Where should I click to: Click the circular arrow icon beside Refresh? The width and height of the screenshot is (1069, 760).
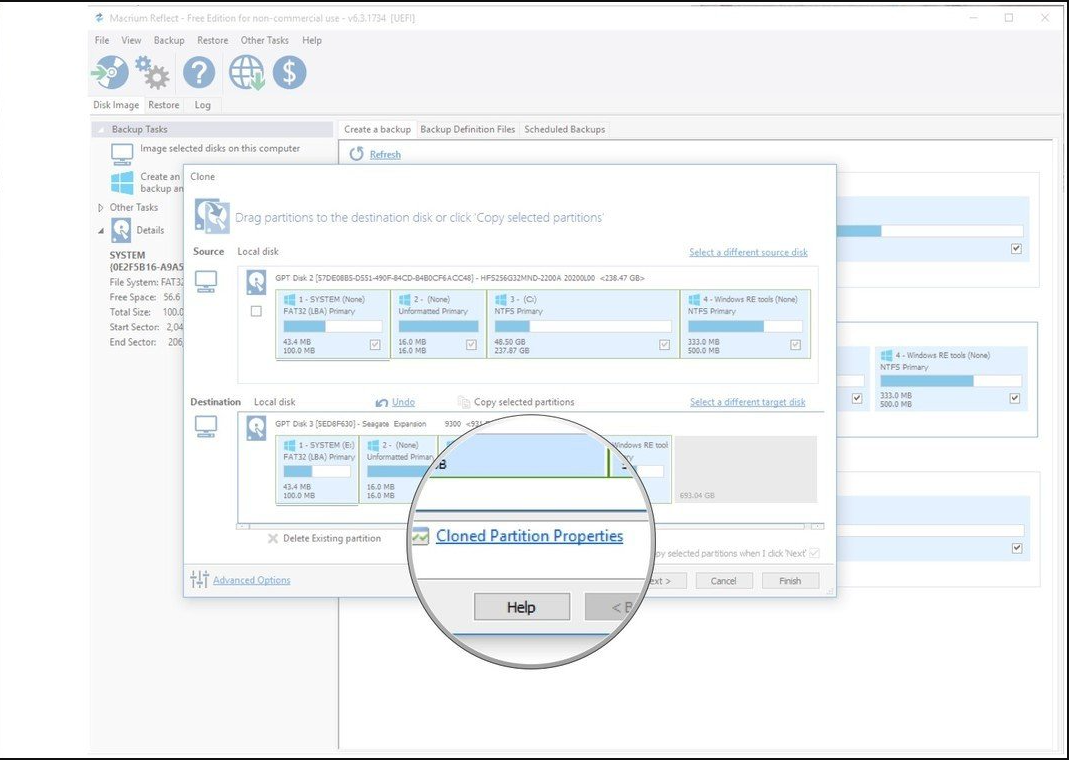pyautogui.click(x=357, y=154)
